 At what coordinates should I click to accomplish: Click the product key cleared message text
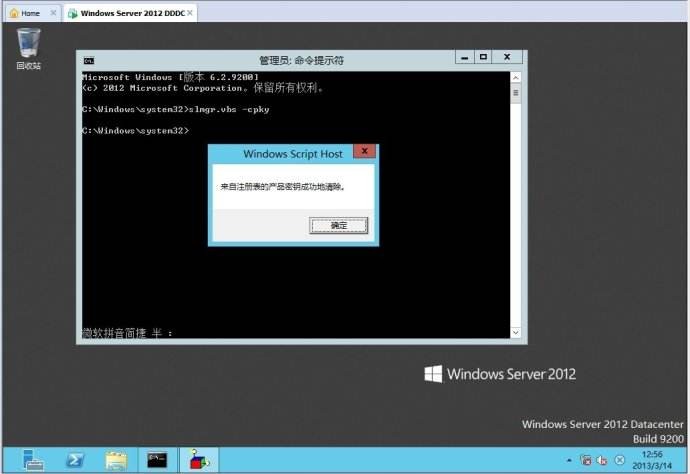click(x=283, y=187)
